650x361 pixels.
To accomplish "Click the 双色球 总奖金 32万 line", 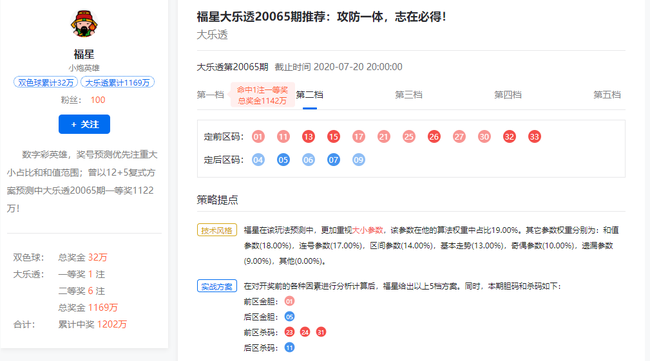I will coord(60,257).
